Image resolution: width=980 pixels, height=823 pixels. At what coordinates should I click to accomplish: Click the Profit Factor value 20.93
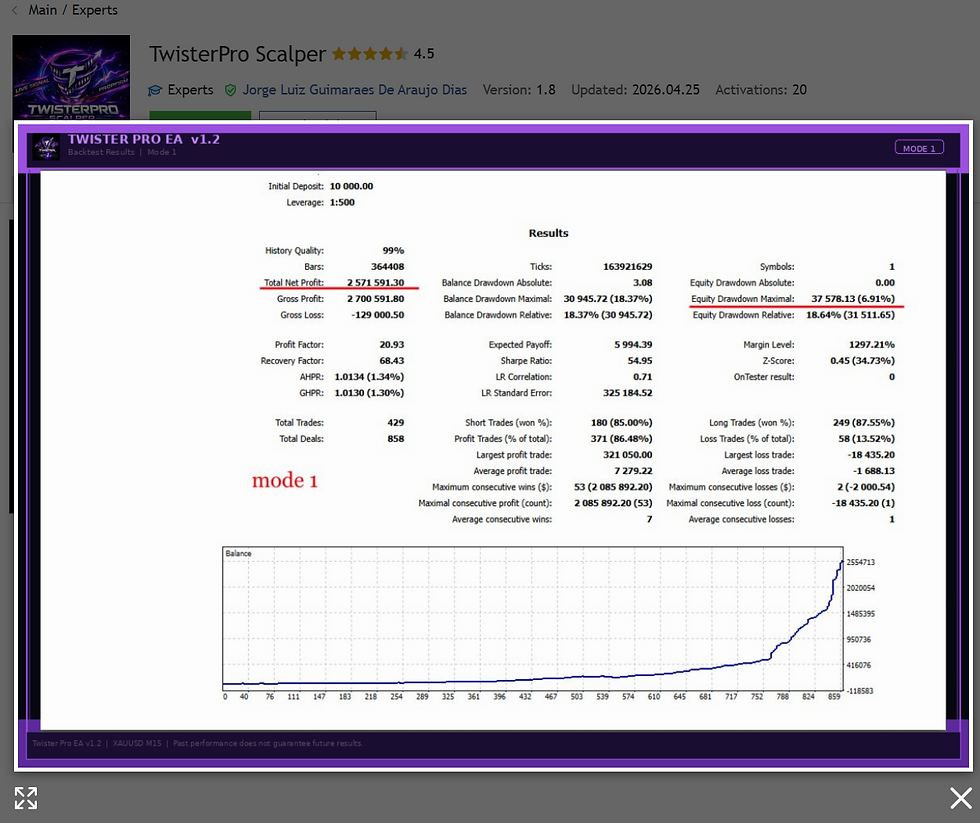click(x=392, y=345)
